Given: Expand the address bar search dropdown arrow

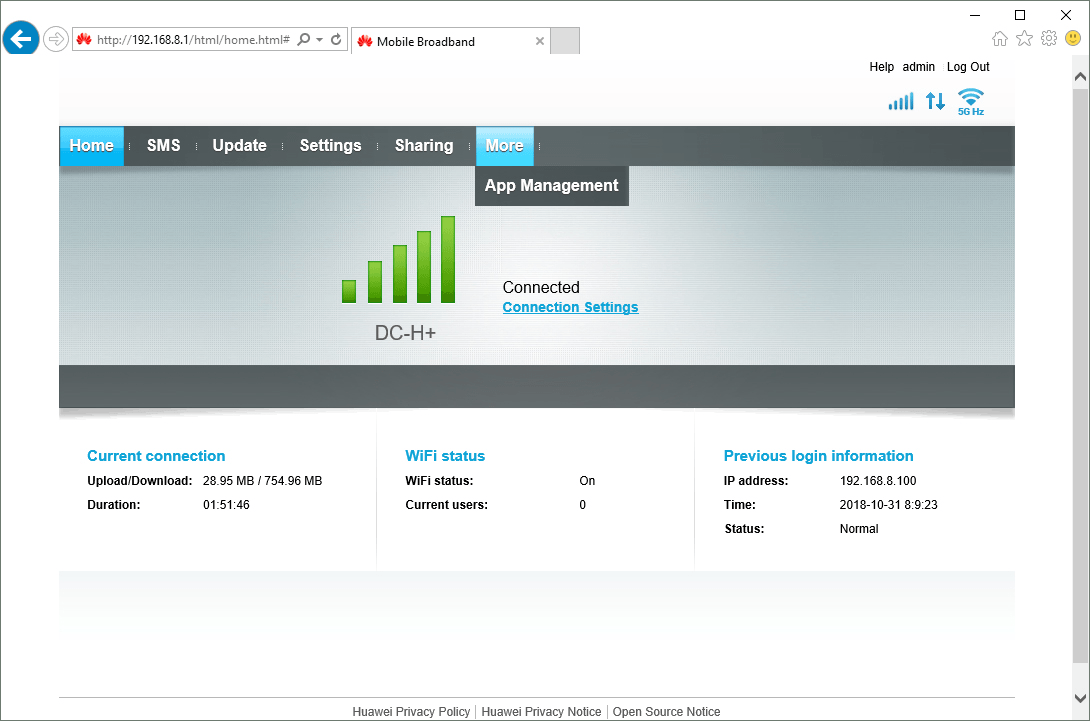Looking at the screenshot, I should (320, 40).
